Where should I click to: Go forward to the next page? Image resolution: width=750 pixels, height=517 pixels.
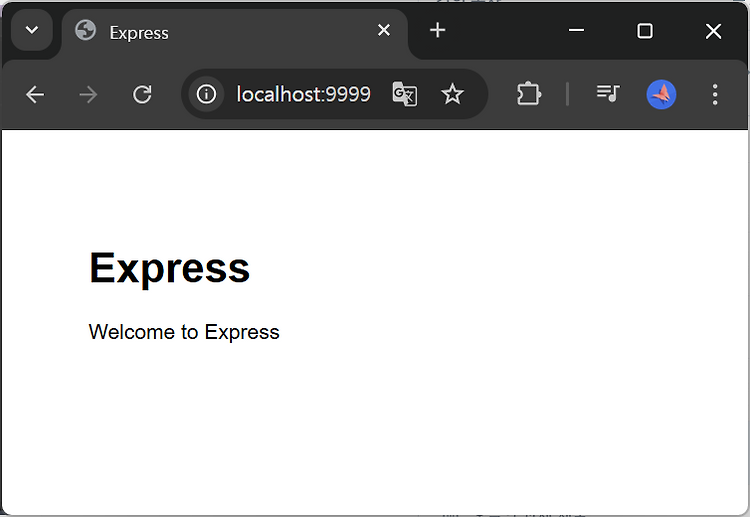pos(88,94)
